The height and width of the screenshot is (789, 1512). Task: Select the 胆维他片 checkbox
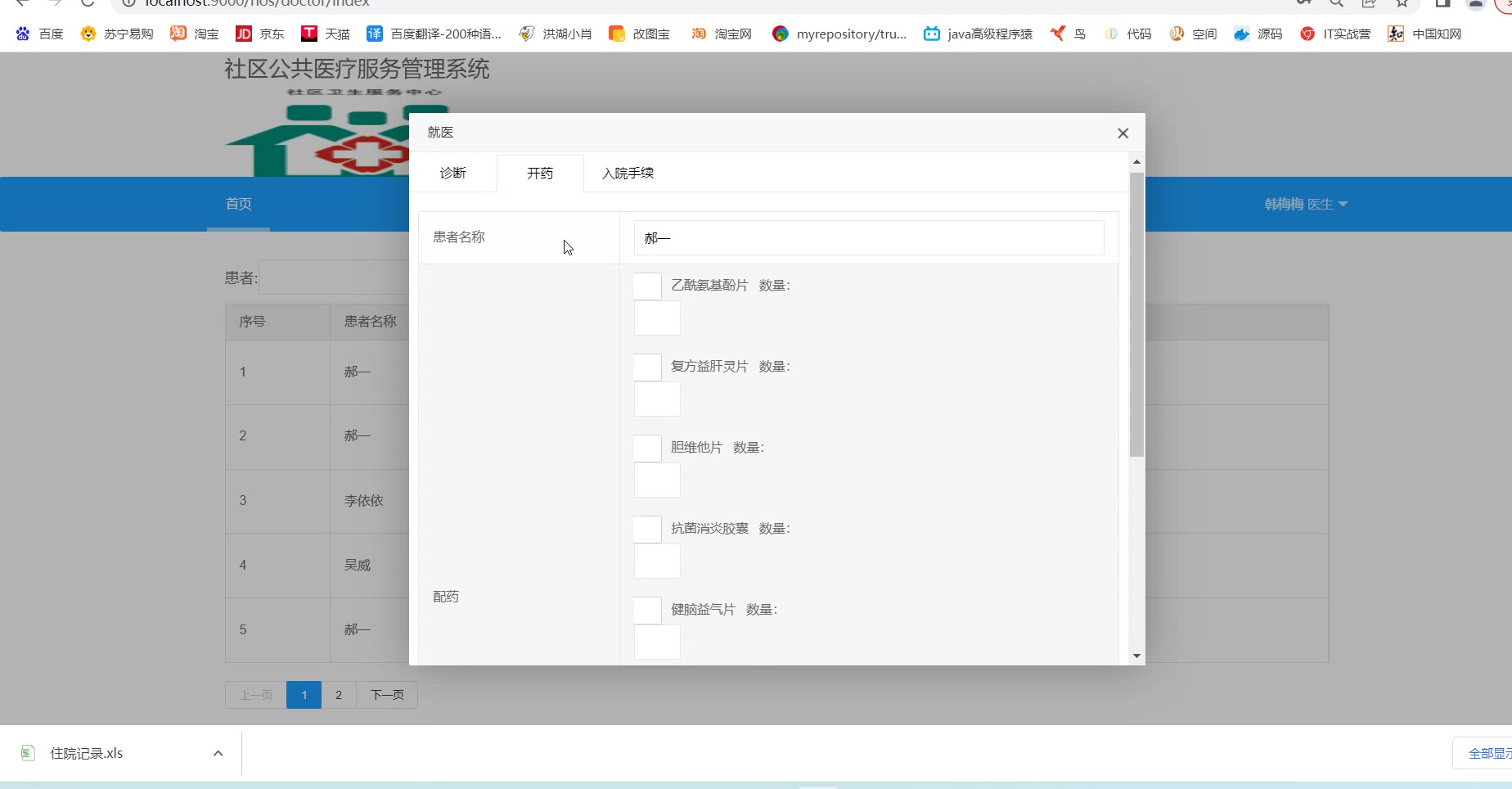tap(647, 449)
